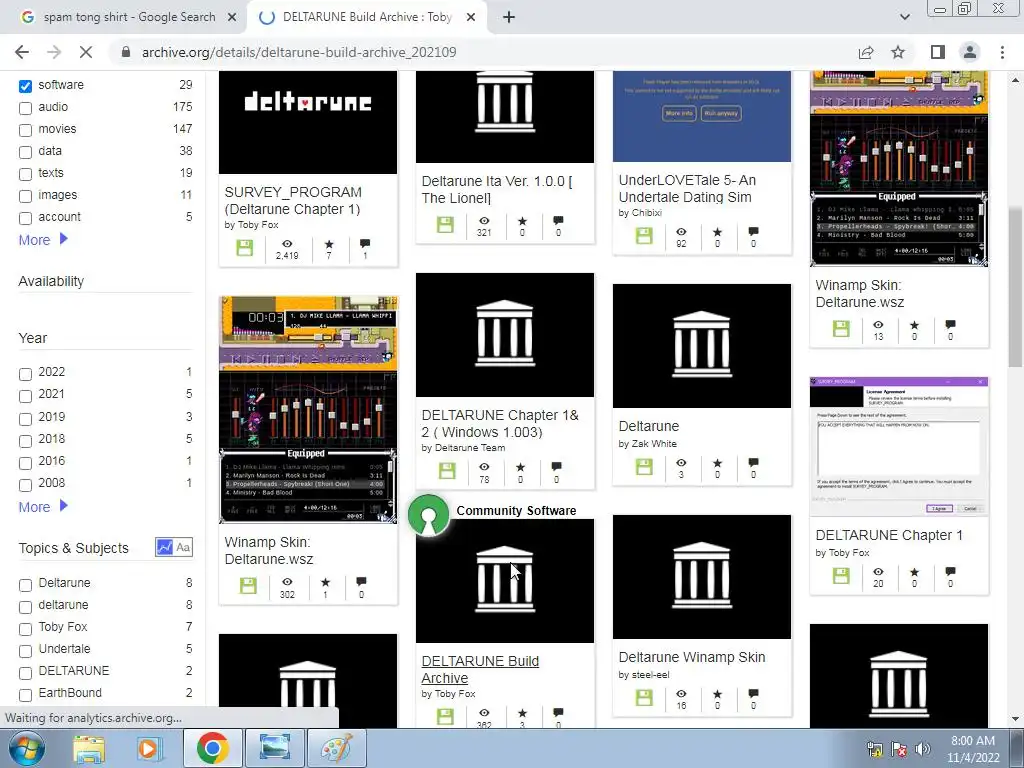Click views eye on Chapter 1& 2 card
Viewport: 1024px width, 768px height.
coord(484,467)
